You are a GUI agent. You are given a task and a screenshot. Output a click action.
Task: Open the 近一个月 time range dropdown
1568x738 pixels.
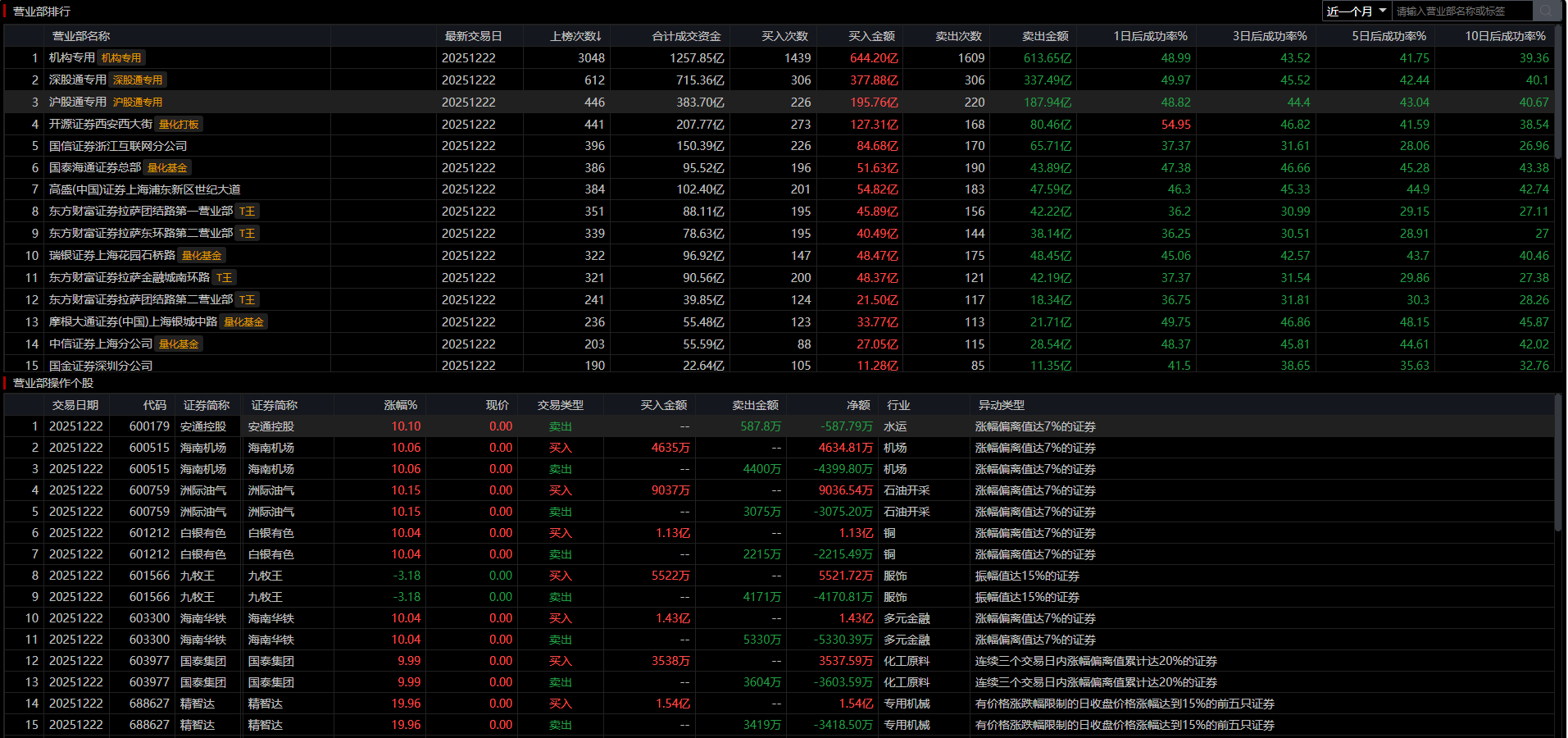[x=1357, y=11]
